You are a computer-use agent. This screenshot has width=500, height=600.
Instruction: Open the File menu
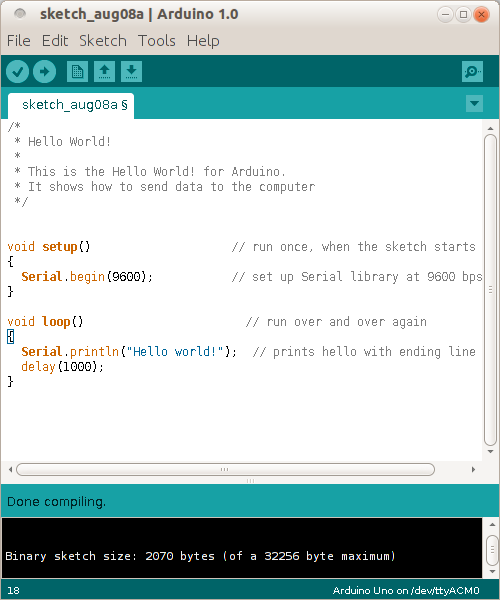[x=19, y=41]
